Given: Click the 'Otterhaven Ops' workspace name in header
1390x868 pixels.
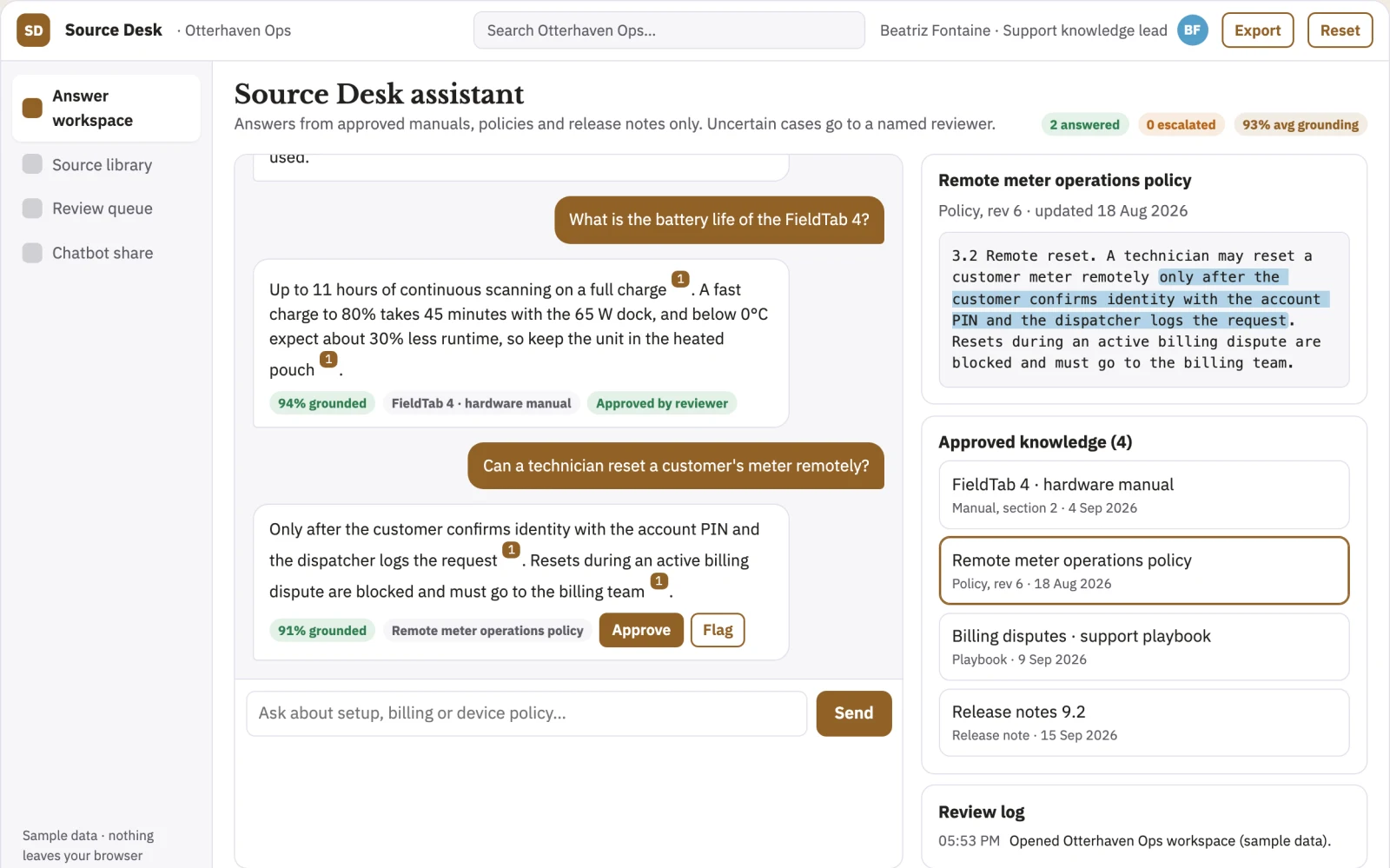Looking at the screenshot, I should [238, 30].
